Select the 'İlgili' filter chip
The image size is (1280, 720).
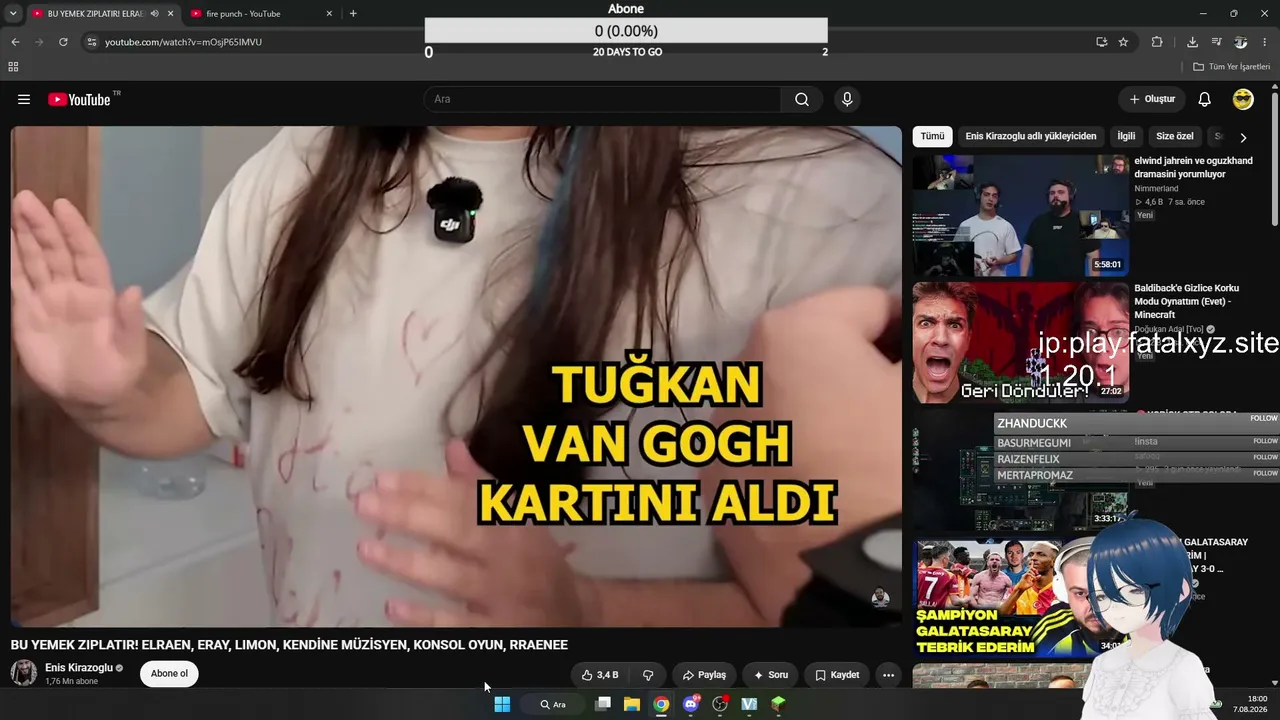coord(1126,136)
